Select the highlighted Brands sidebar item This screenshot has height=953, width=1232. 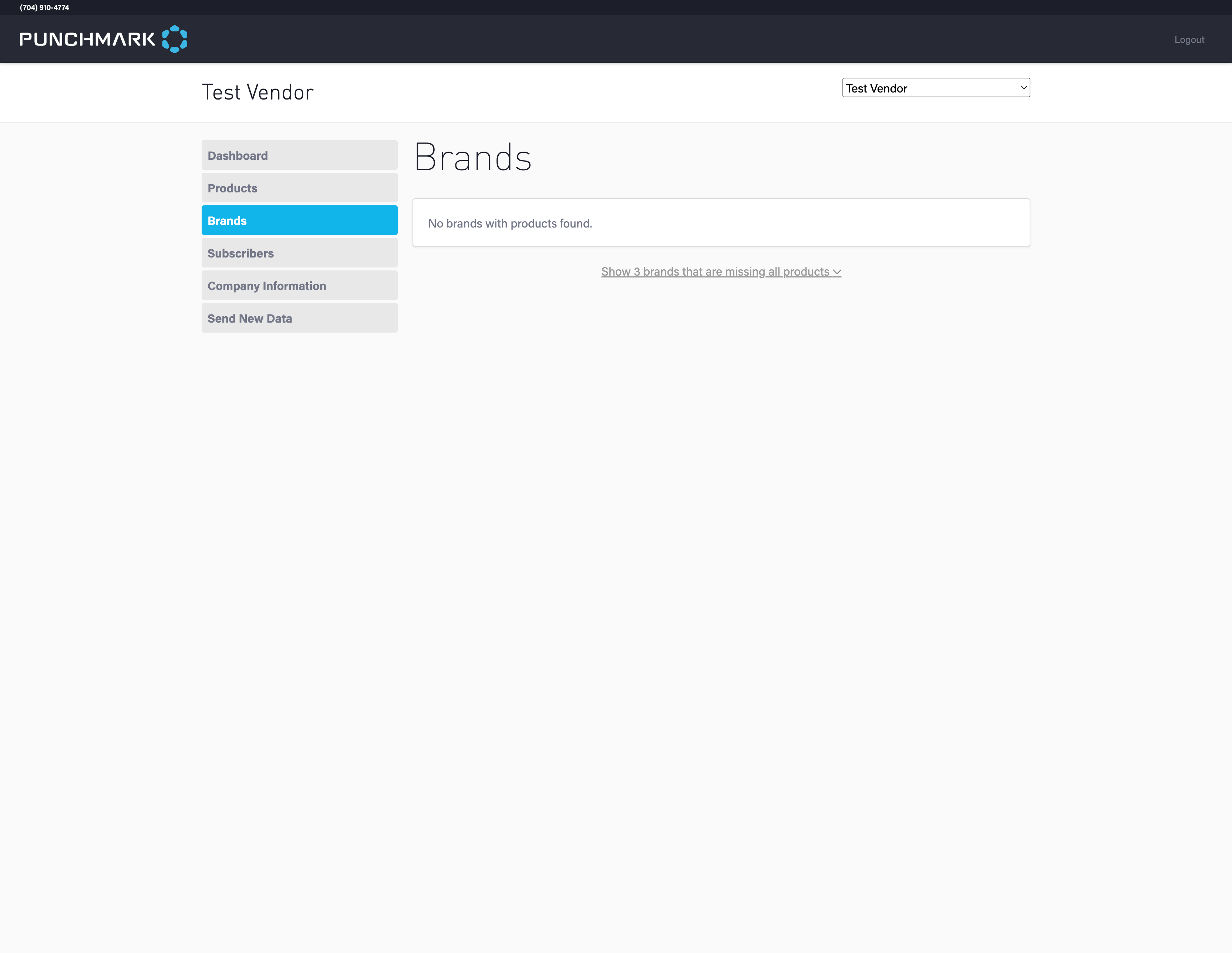[x=299, y=220]
